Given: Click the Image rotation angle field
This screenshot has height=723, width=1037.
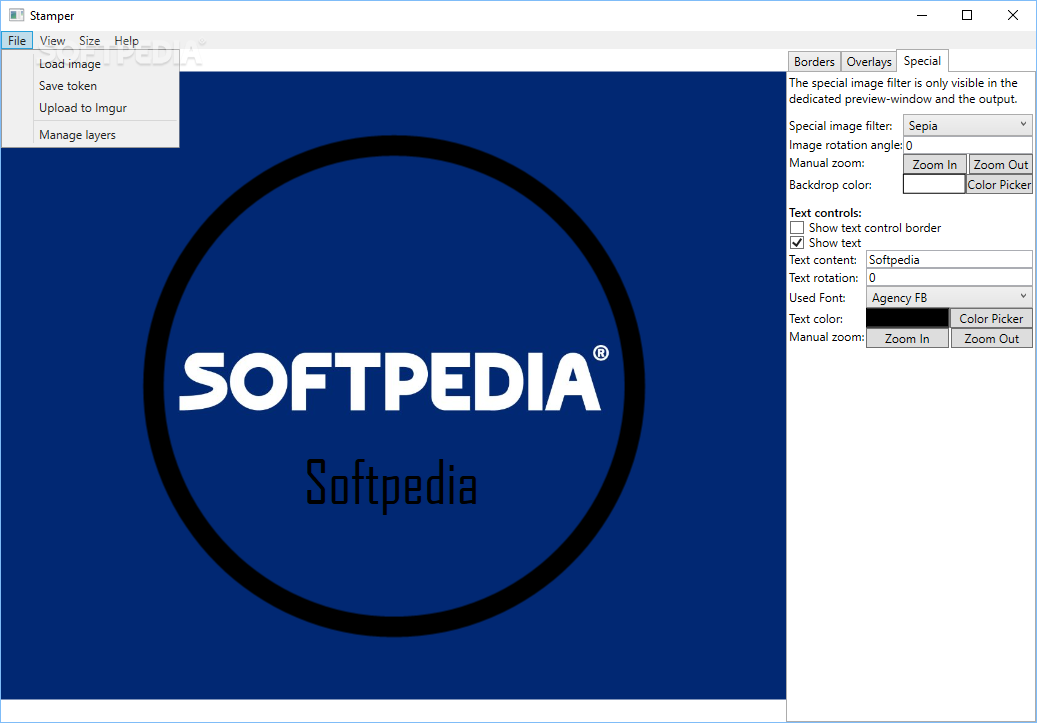Looking at the screenshot, I should tap(968, 145).
